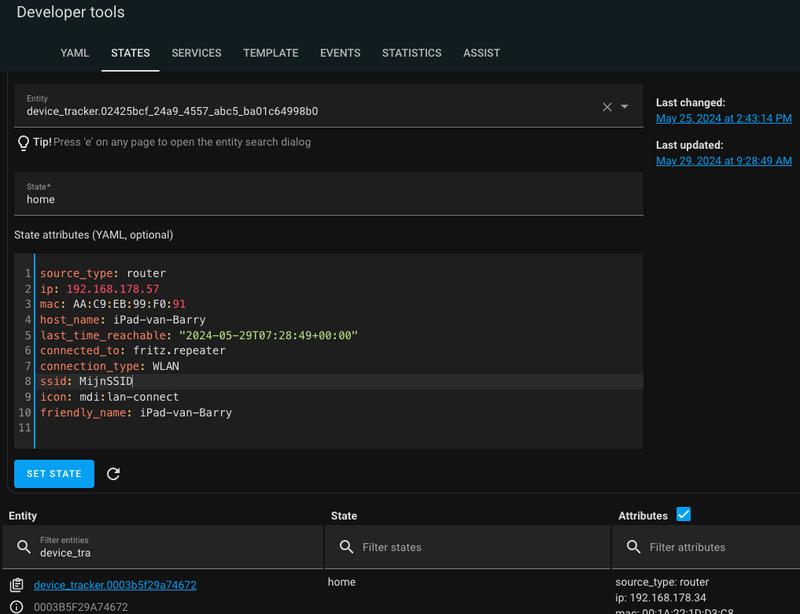800x614 pixels.
Task: Click search icon in Filter states
Action: click(346, 547)
